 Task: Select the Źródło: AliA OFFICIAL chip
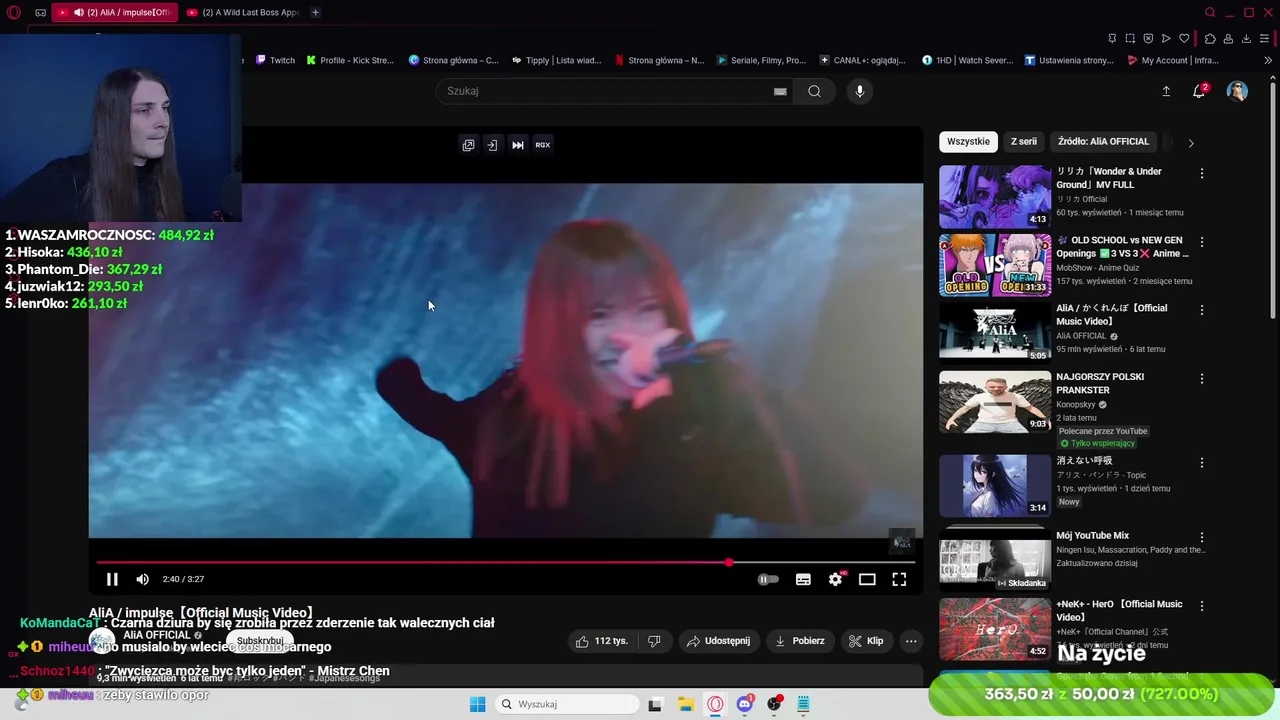(1104, 142)
